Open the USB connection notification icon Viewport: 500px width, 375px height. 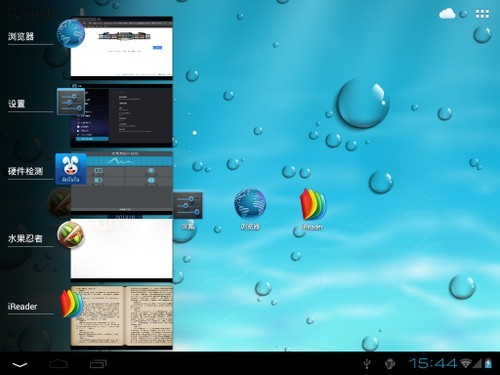tap(367, 364)
